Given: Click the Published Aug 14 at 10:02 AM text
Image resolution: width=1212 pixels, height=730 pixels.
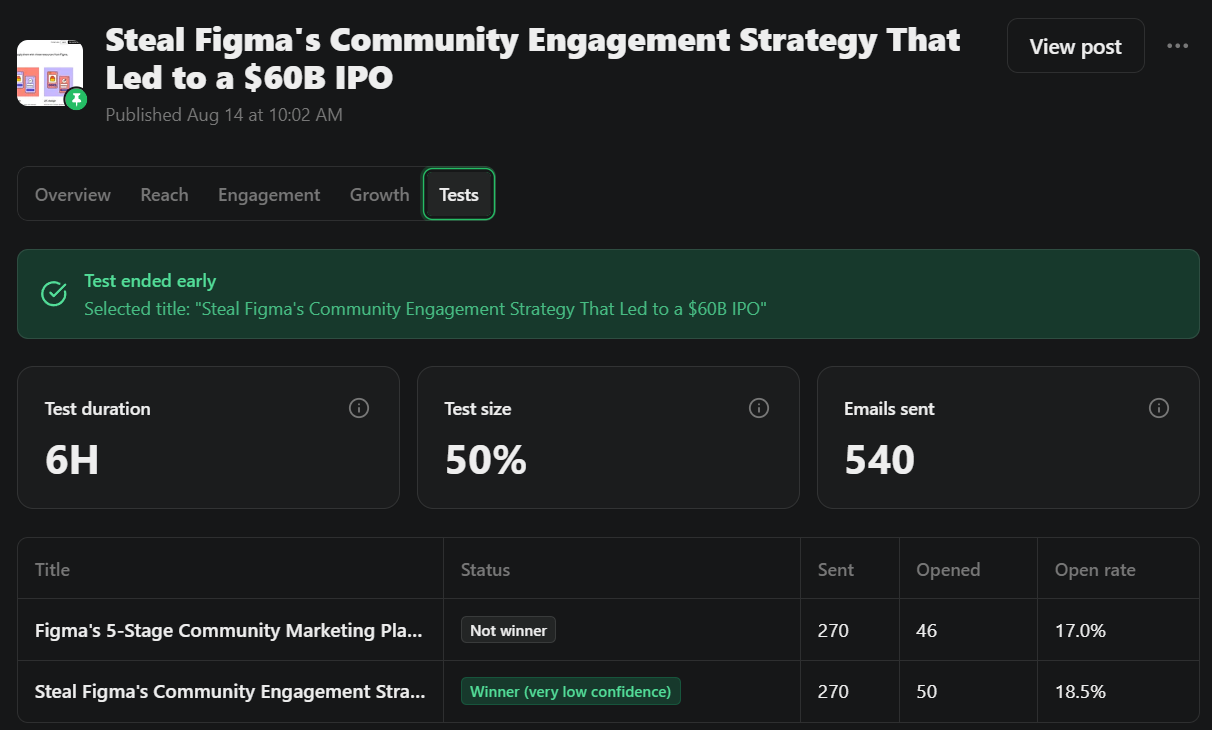Looking at the screenshot, I should click(x=224, y=115).
